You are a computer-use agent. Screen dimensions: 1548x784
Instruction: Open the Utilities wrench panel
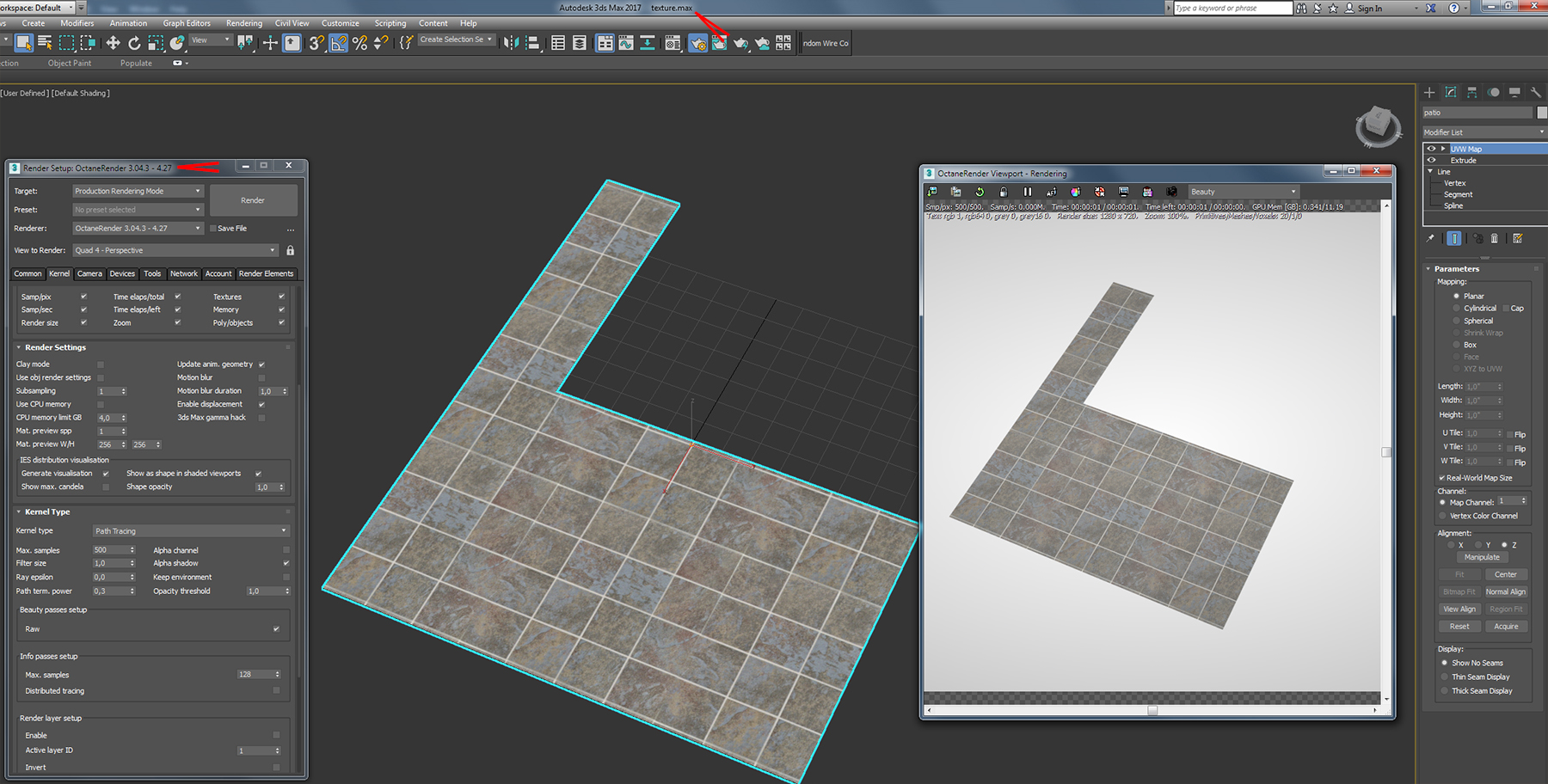tap(1536, 92)
